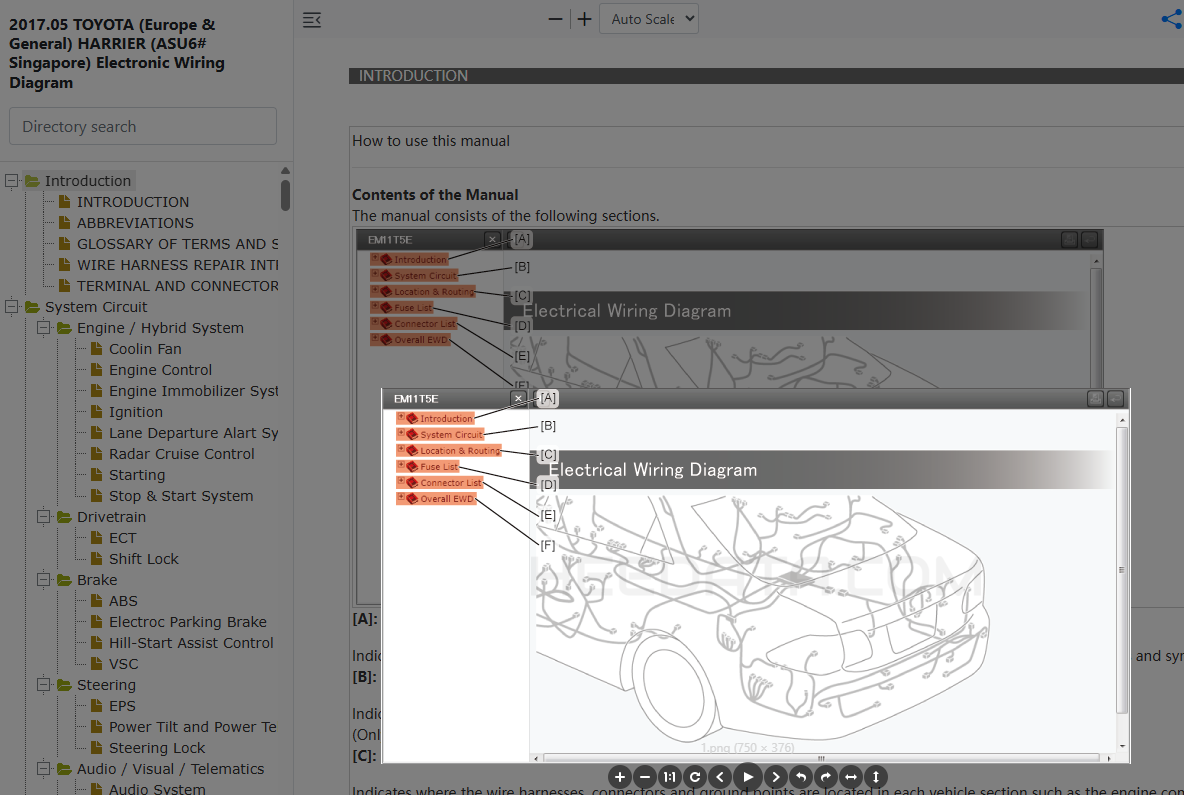Select EPS under Steering
1184x795 pixels.
tap(122, 706)
